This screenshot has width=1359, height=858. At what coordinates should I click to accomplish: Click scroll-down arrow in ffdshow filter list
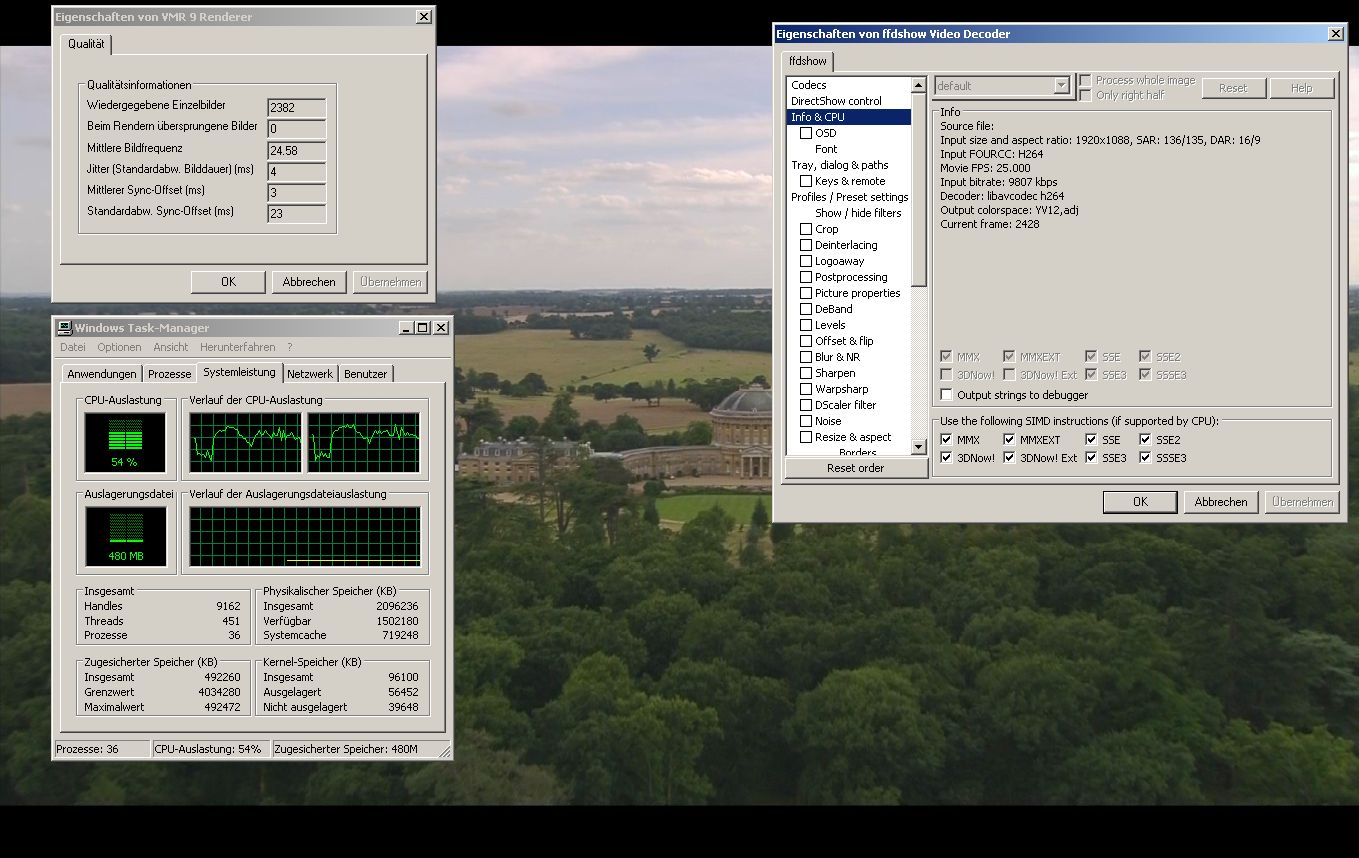[919, 447]
